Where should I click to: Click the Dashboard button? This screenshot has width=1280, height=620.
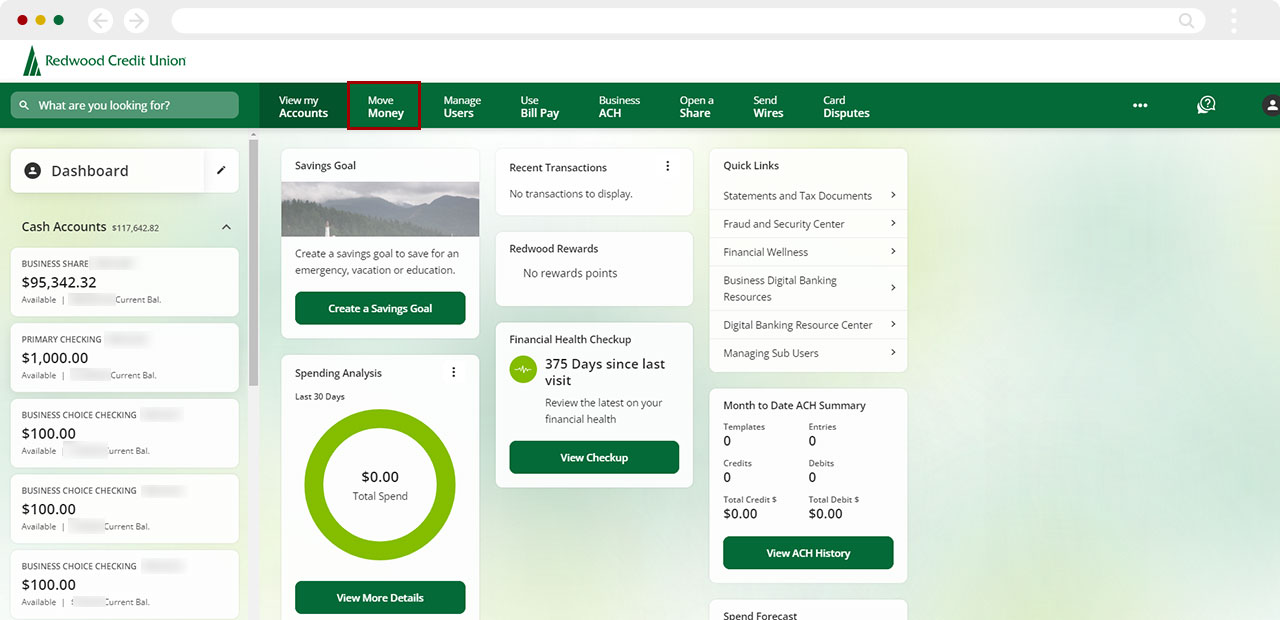[108, 171]
